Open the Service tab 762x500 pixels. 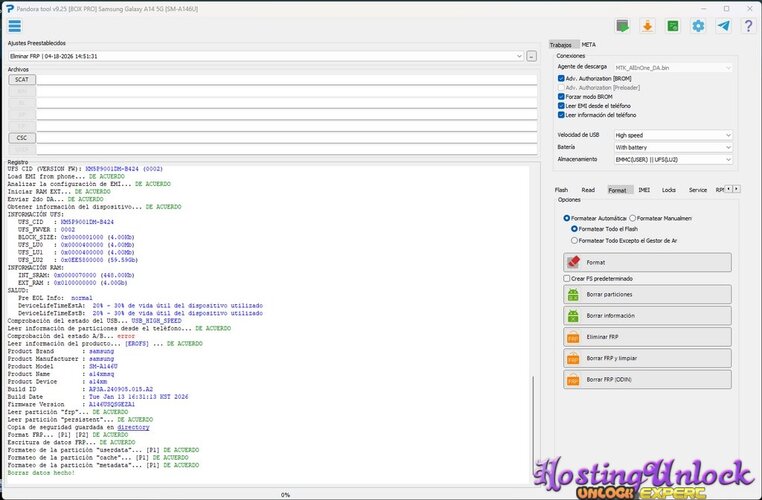698,190
